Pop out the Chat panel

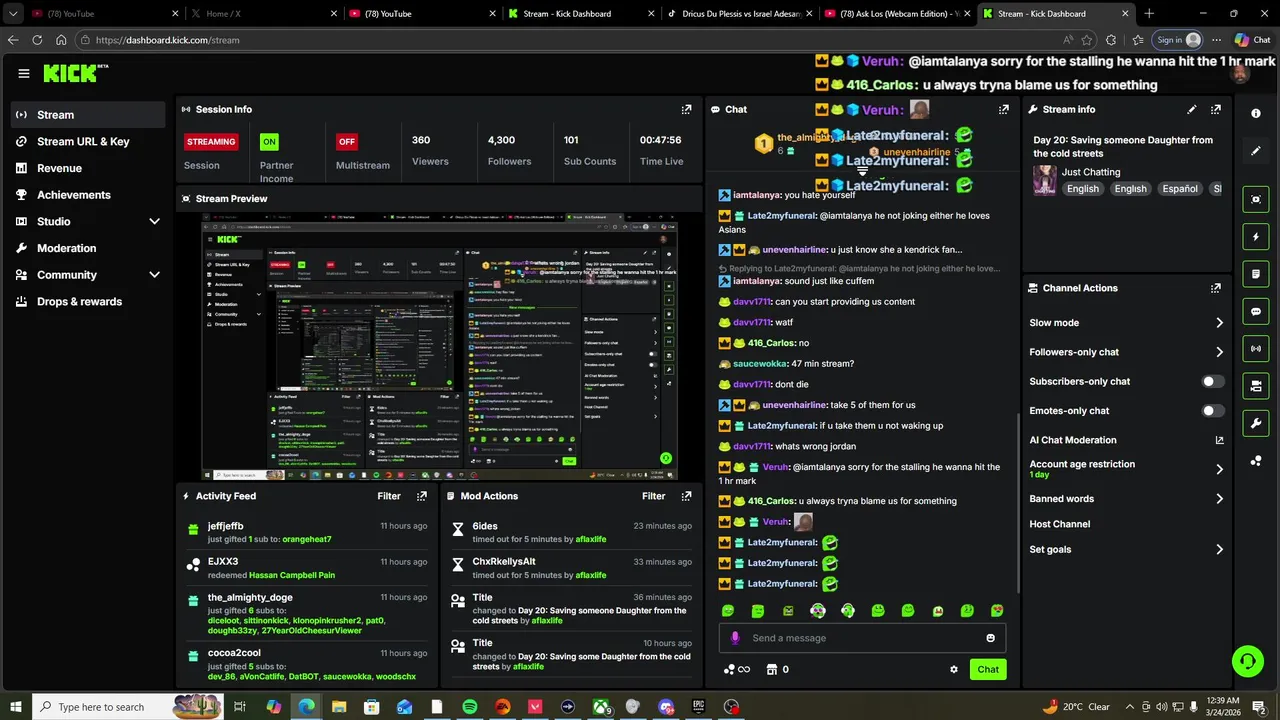[x=1004, y=109]
